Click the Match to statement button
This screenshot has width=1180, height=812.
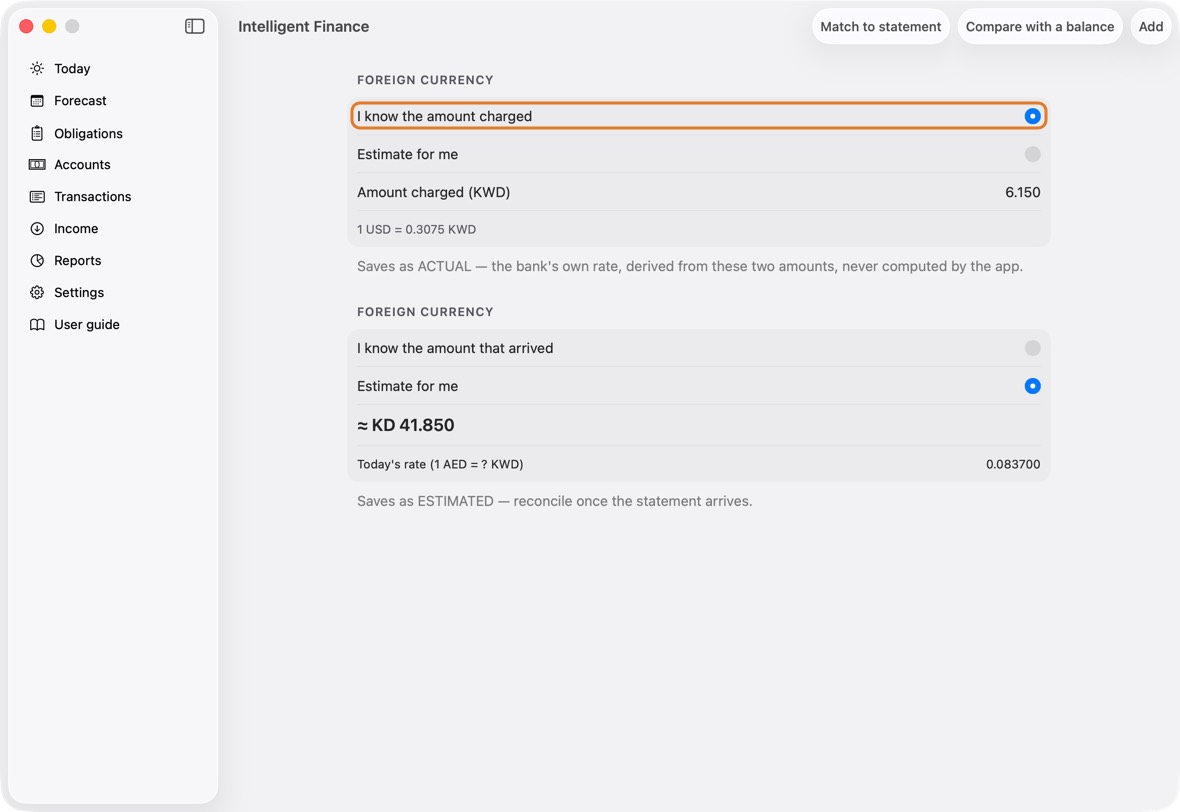tap(880, 26)
